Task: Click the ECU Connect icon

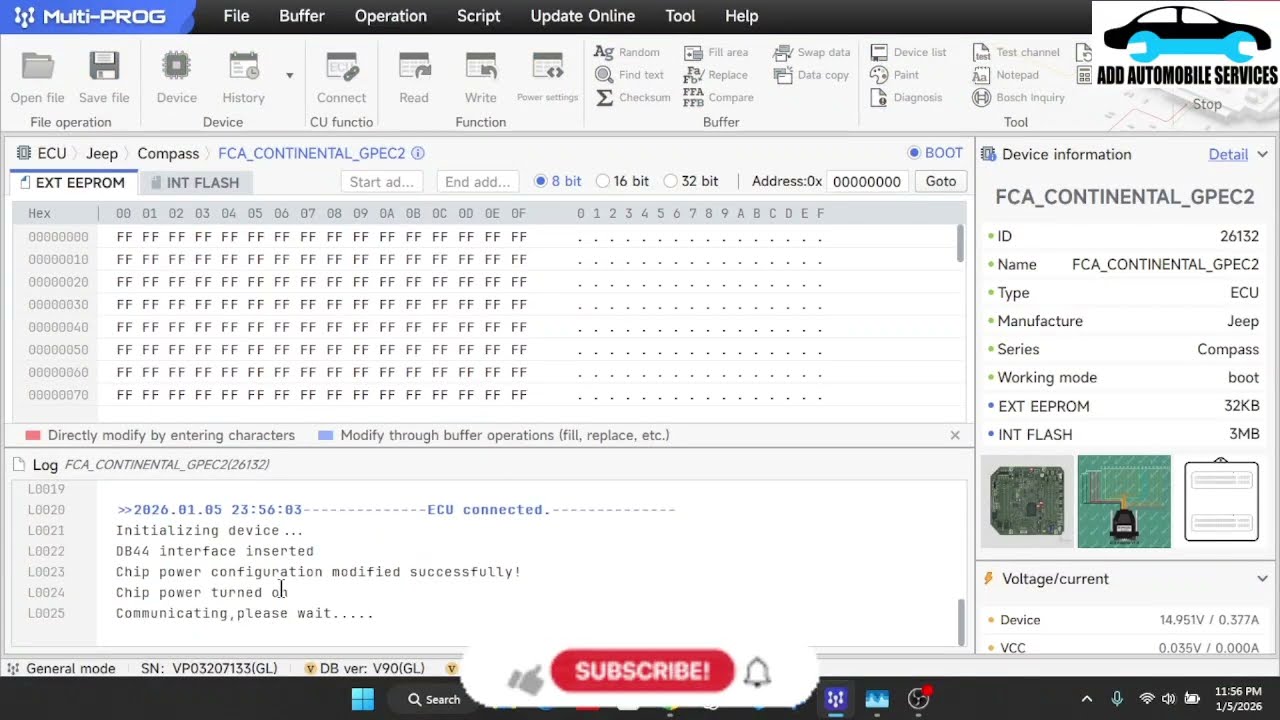Action: (342, 67)
